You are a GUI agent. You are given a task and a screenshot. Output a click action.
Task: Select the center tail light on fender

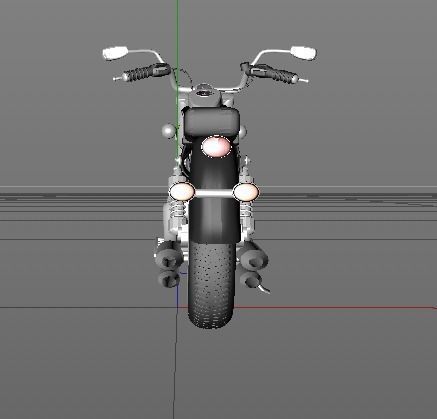click(x=216, y=146)
